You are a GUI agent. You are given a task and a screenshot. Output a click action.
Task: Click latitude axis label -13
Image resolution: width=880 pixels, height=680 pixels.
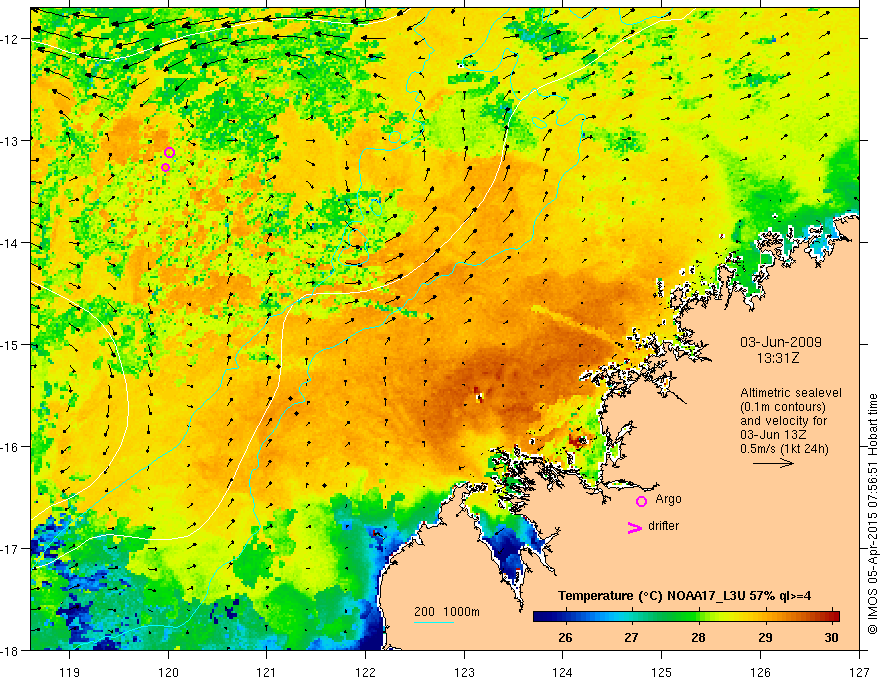tap(11, 140)
